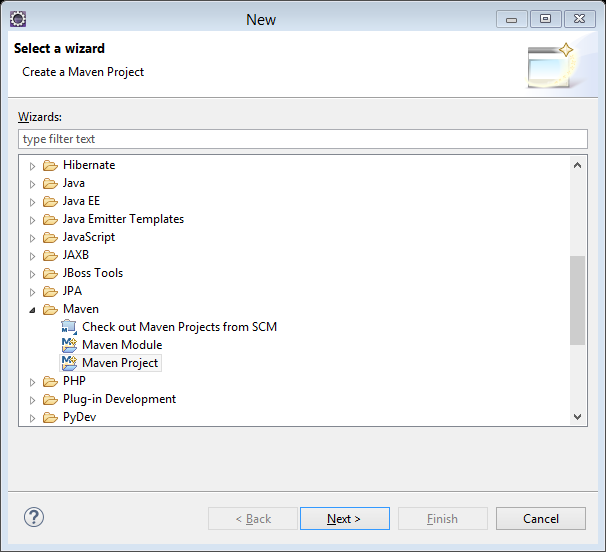606x552 pixels.
Task: Click the JavaScript folder icon
Action: (x=50, y=237)
